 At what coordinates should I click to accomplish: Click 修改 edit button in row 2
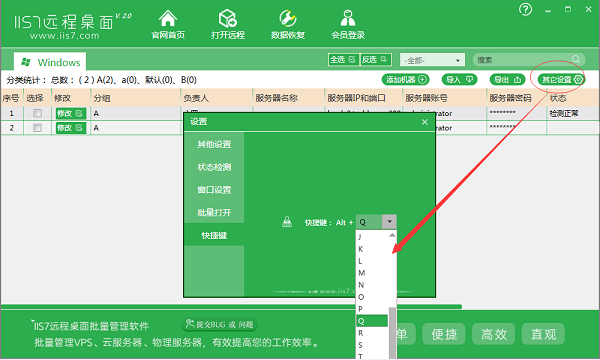70,128
